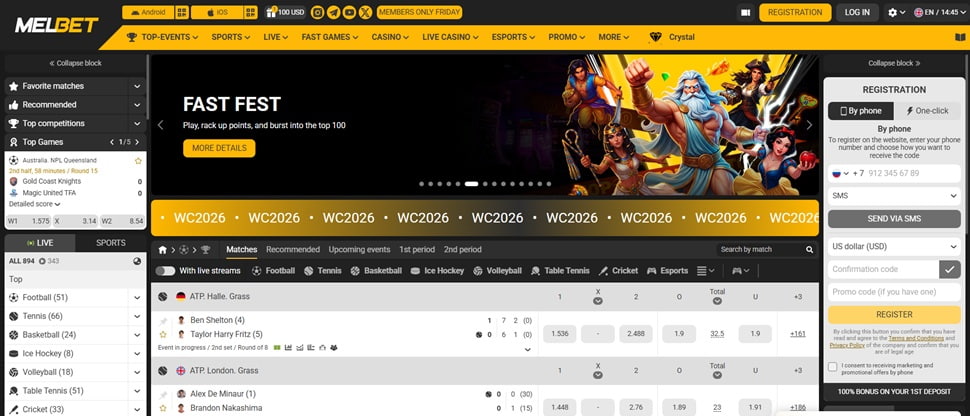Favorite Taylor Harry Fritz match star

tap(163, 334)
